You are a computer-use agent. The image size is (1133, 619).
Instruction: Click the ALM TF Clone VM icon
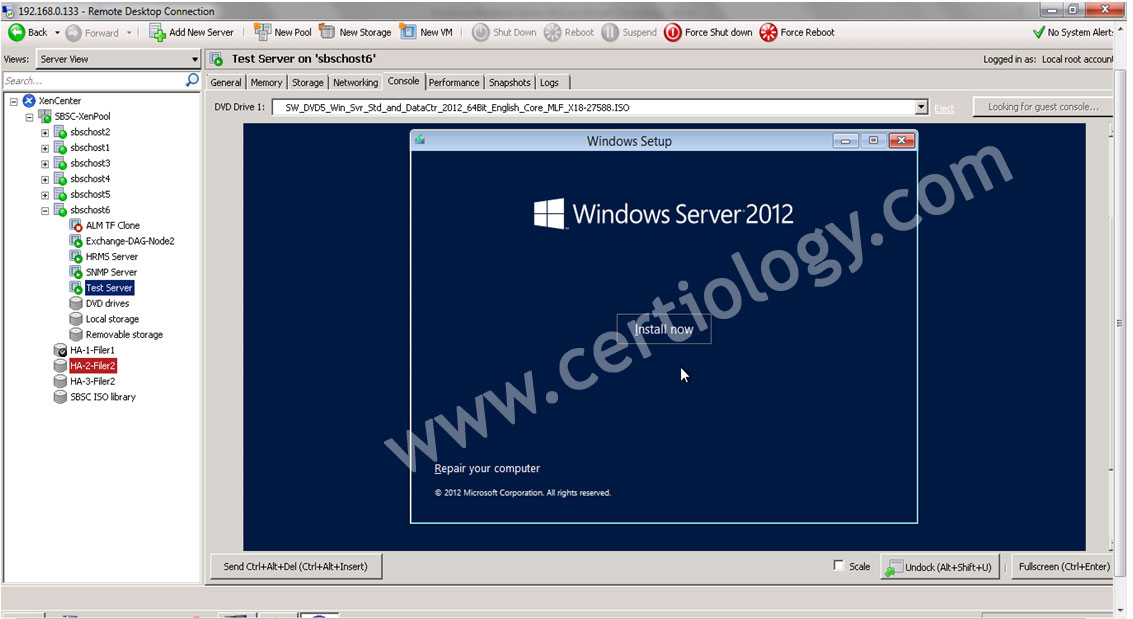[76, 225]
